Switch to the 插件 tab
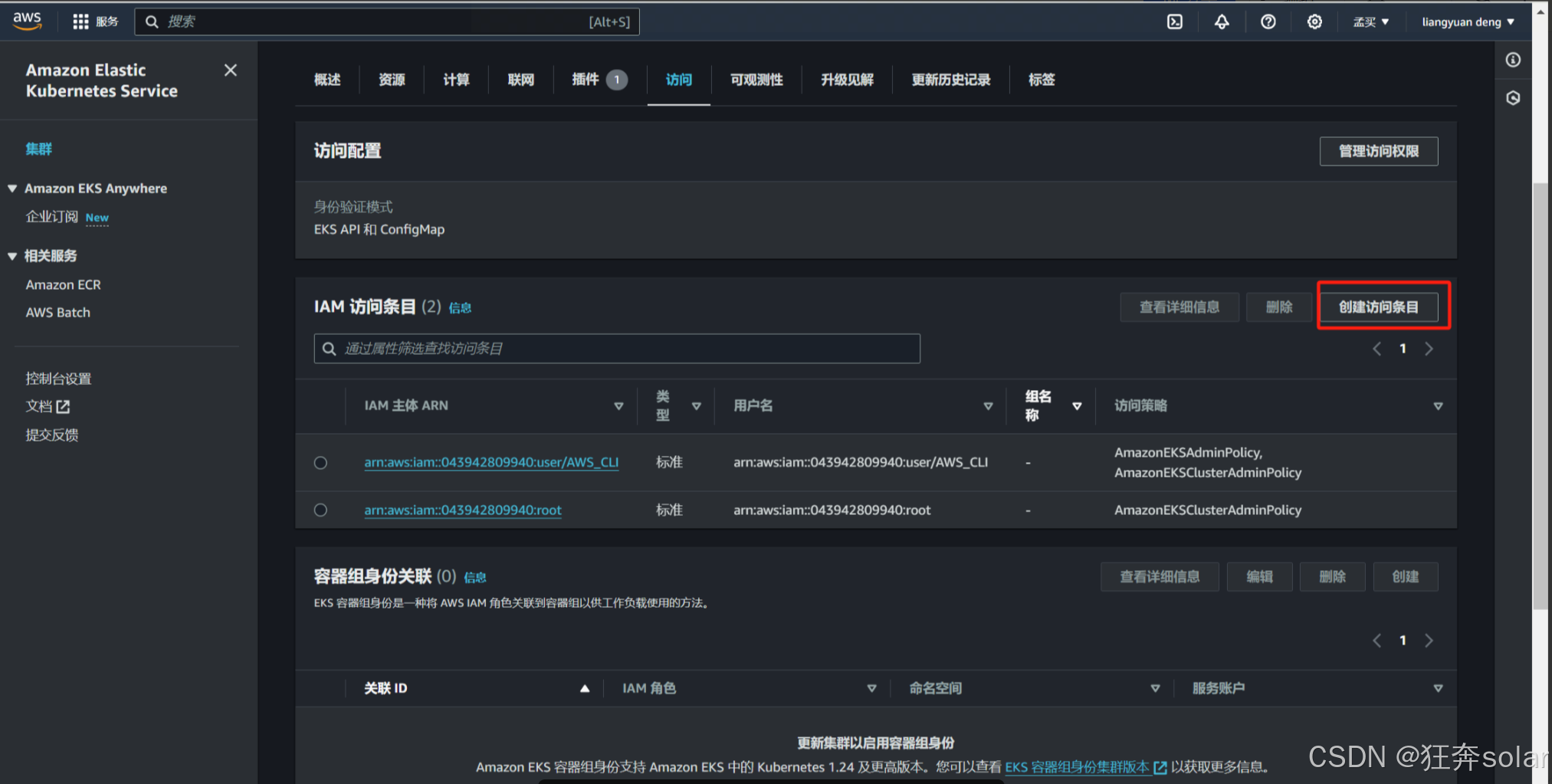Image resolution: width=1552 pixels, height=784 pixels. tap(585, 80)
